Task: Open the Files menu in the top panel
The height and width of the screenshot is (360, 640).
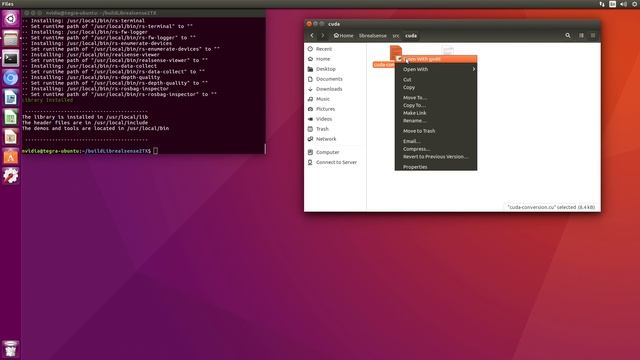Action: click(x=8, y=4)
